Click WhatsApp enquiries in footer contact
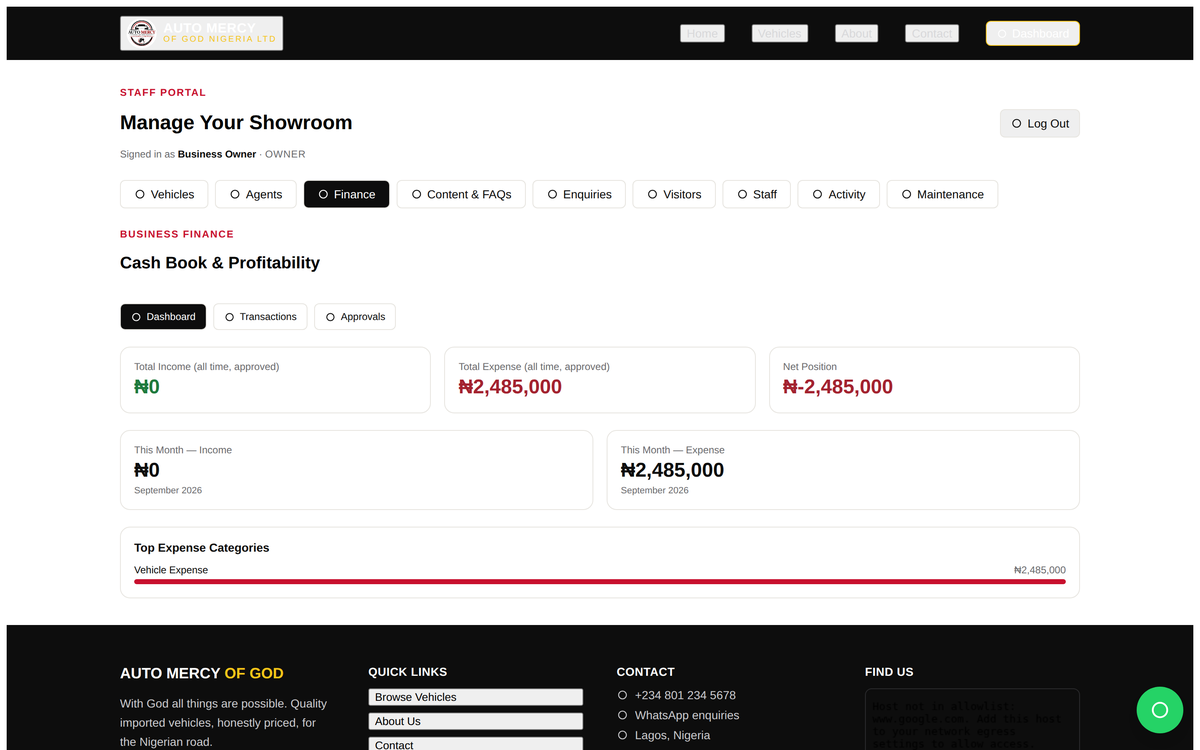 [687, 715]
